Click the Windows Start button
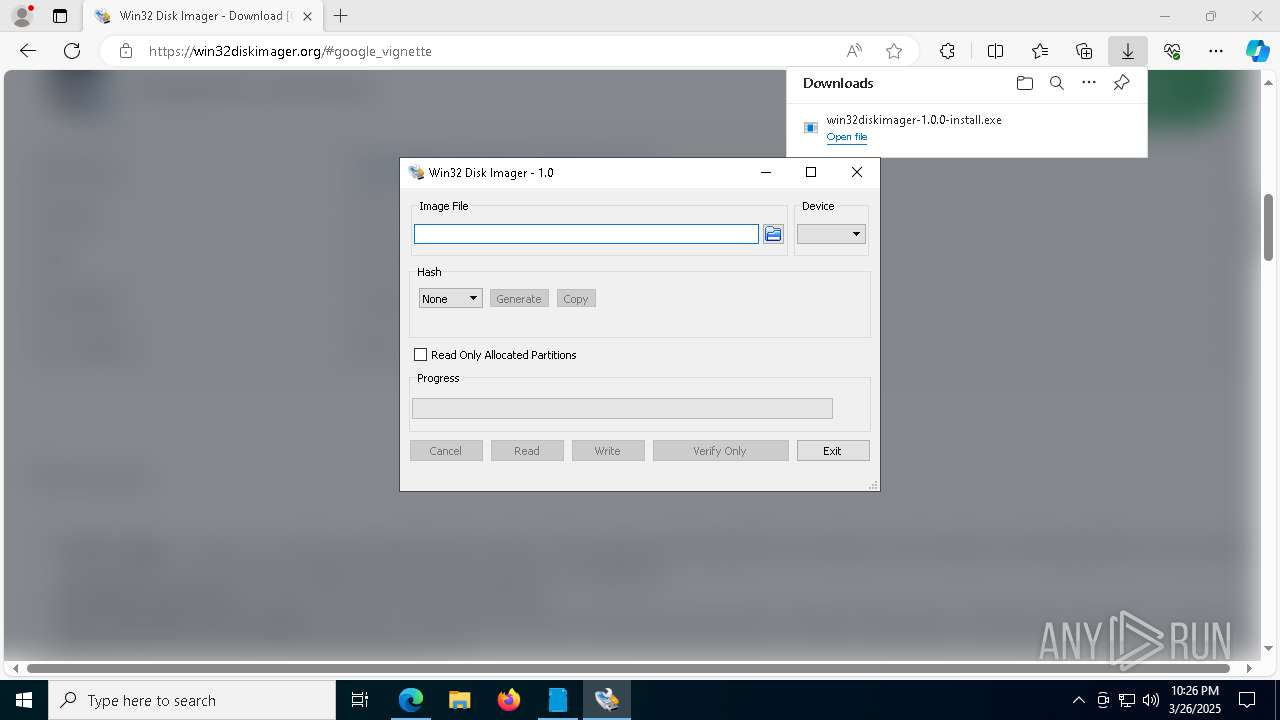The height and width of the screenshot is (720, 1280). (x=24, y=700)
